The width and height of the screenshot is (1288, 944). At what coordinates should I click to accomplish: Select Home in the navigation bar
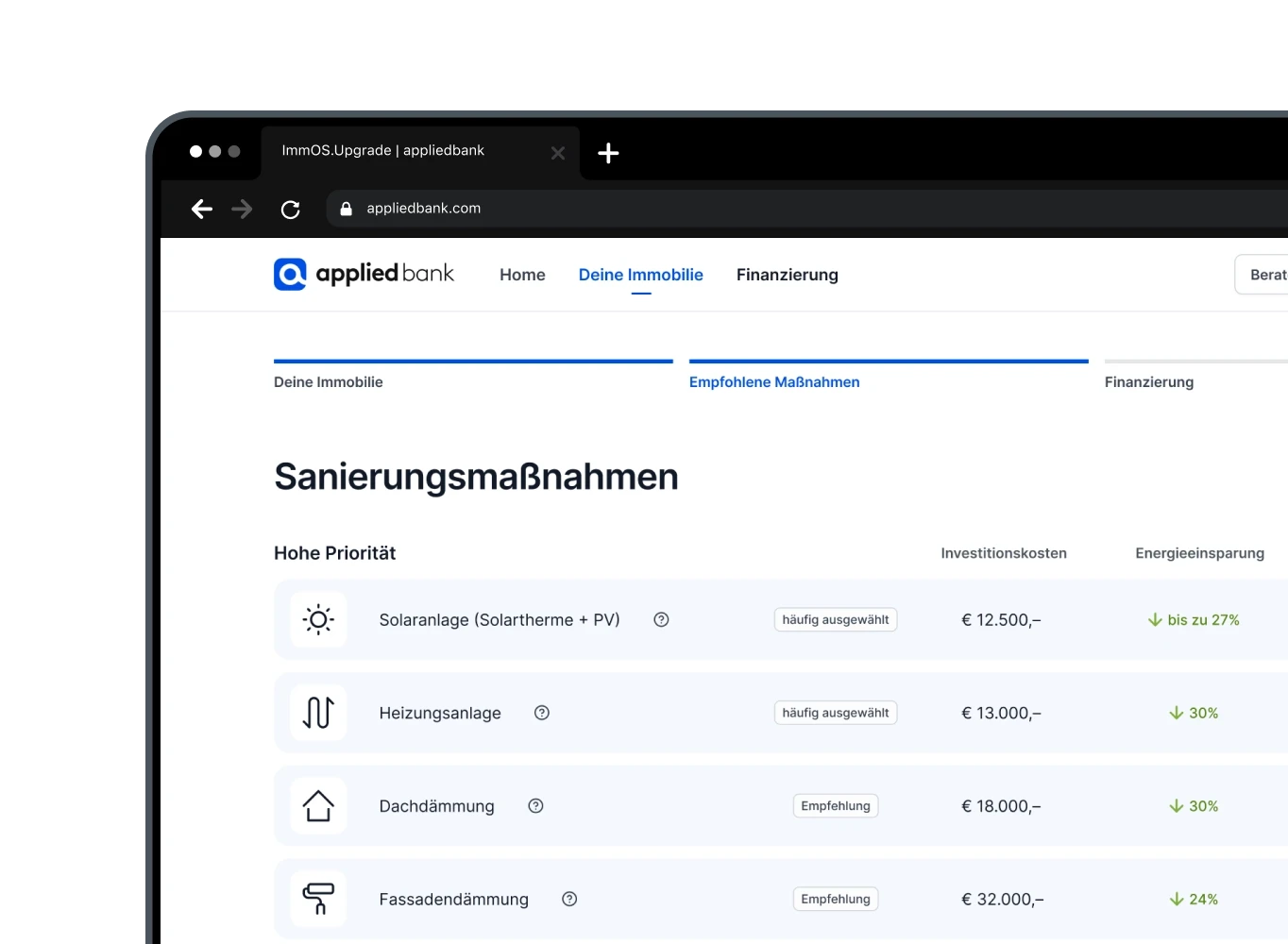[x=522, y=274]
